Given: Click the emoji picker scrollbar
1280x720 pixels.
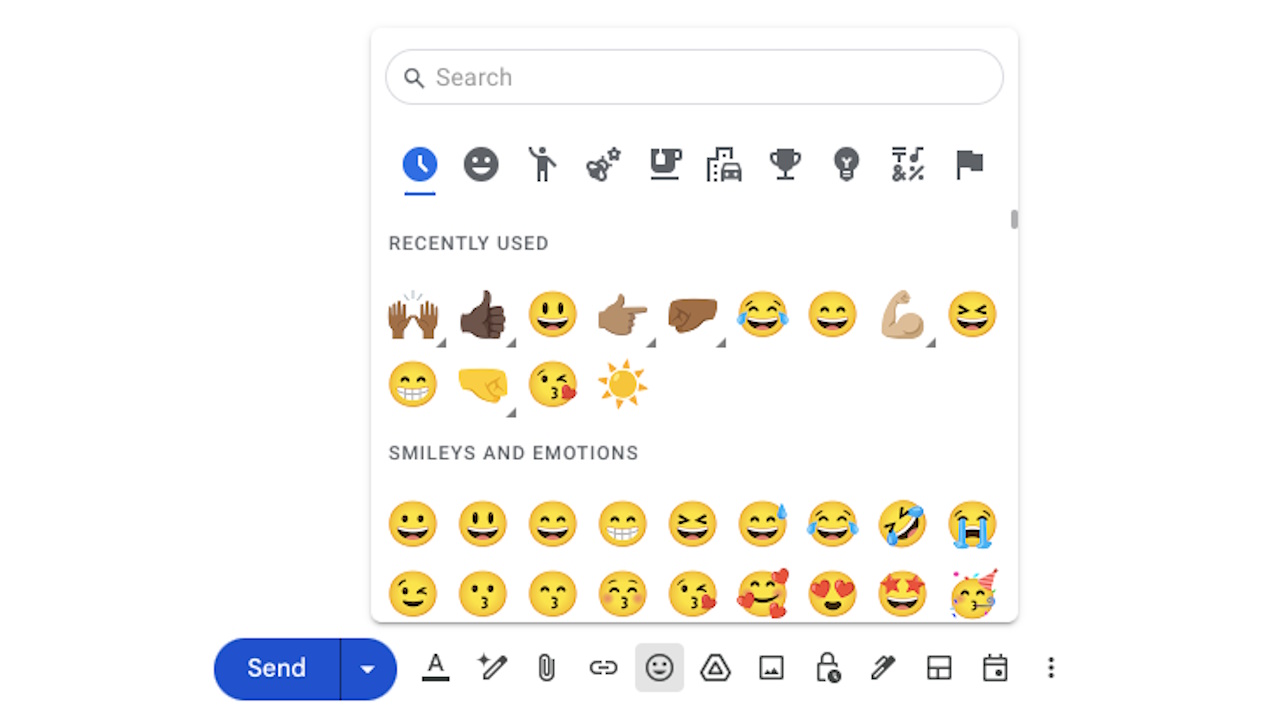Looking at the screenshot, I should [1014, 219].
